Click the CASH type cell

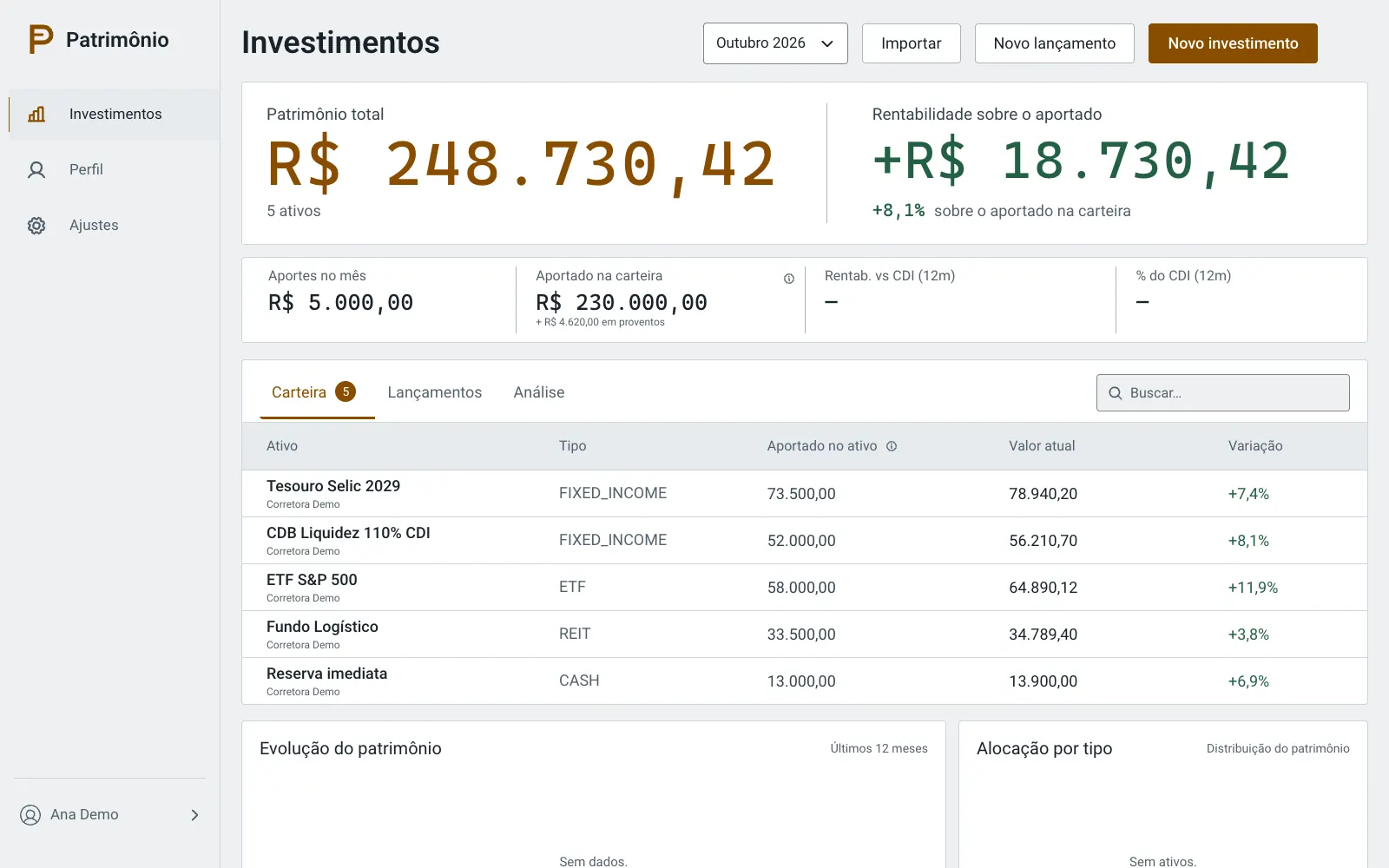579,681
